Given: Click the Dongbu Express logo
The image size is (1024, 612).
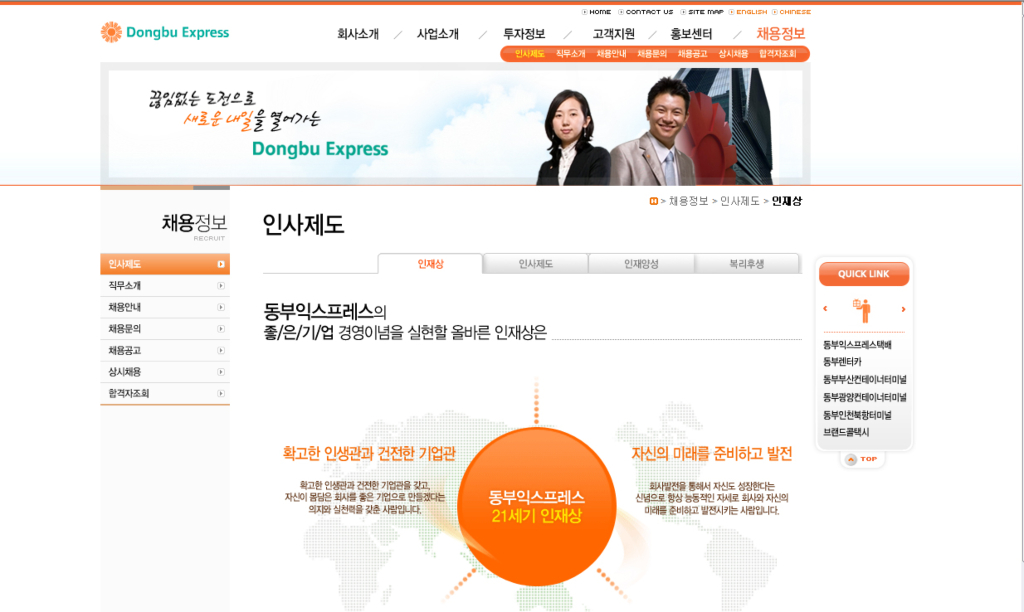Looking at the screenshot, I should tap(165, 32).
